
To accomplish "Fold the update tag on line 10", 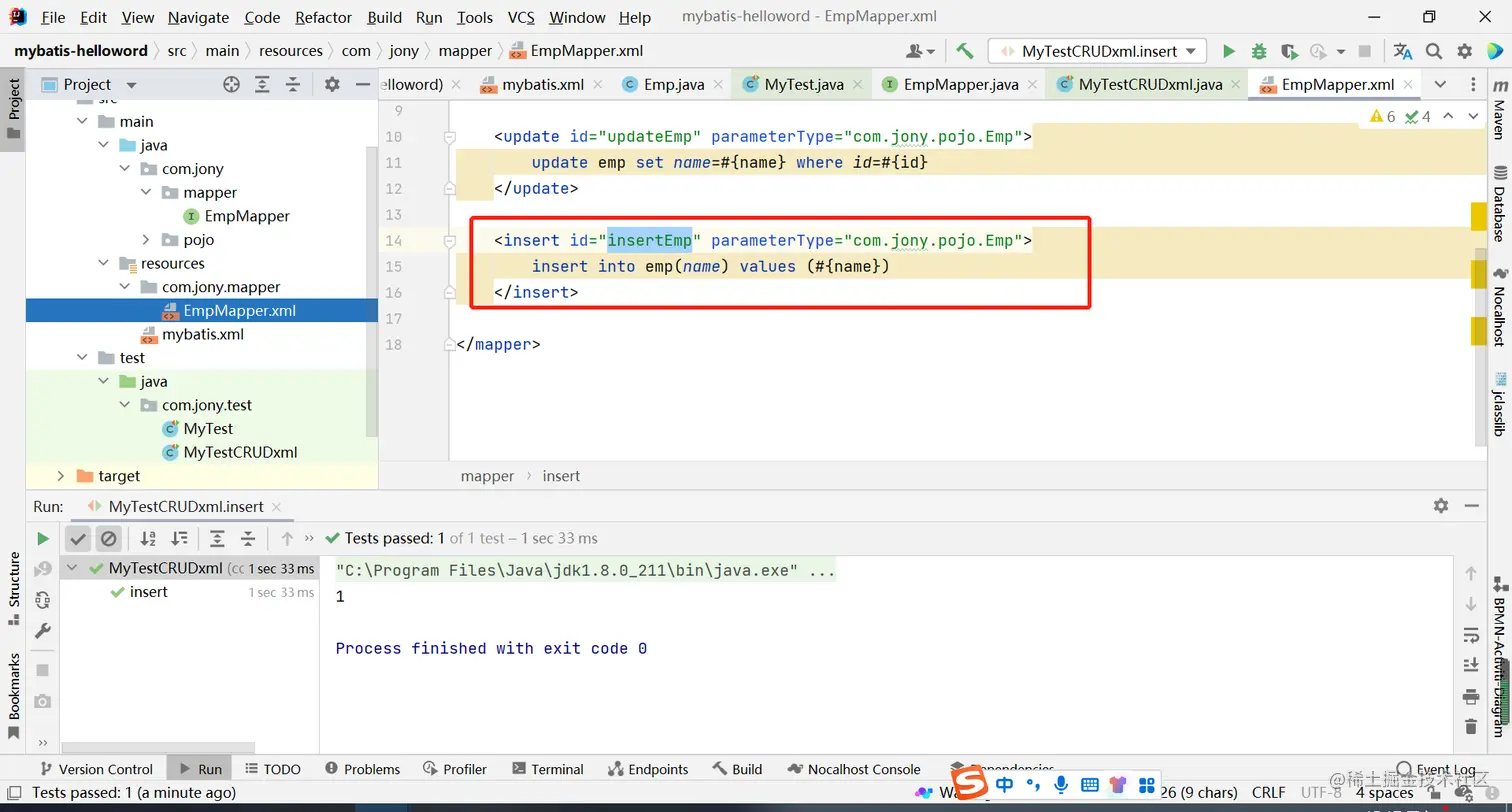I will pos(450,136).
